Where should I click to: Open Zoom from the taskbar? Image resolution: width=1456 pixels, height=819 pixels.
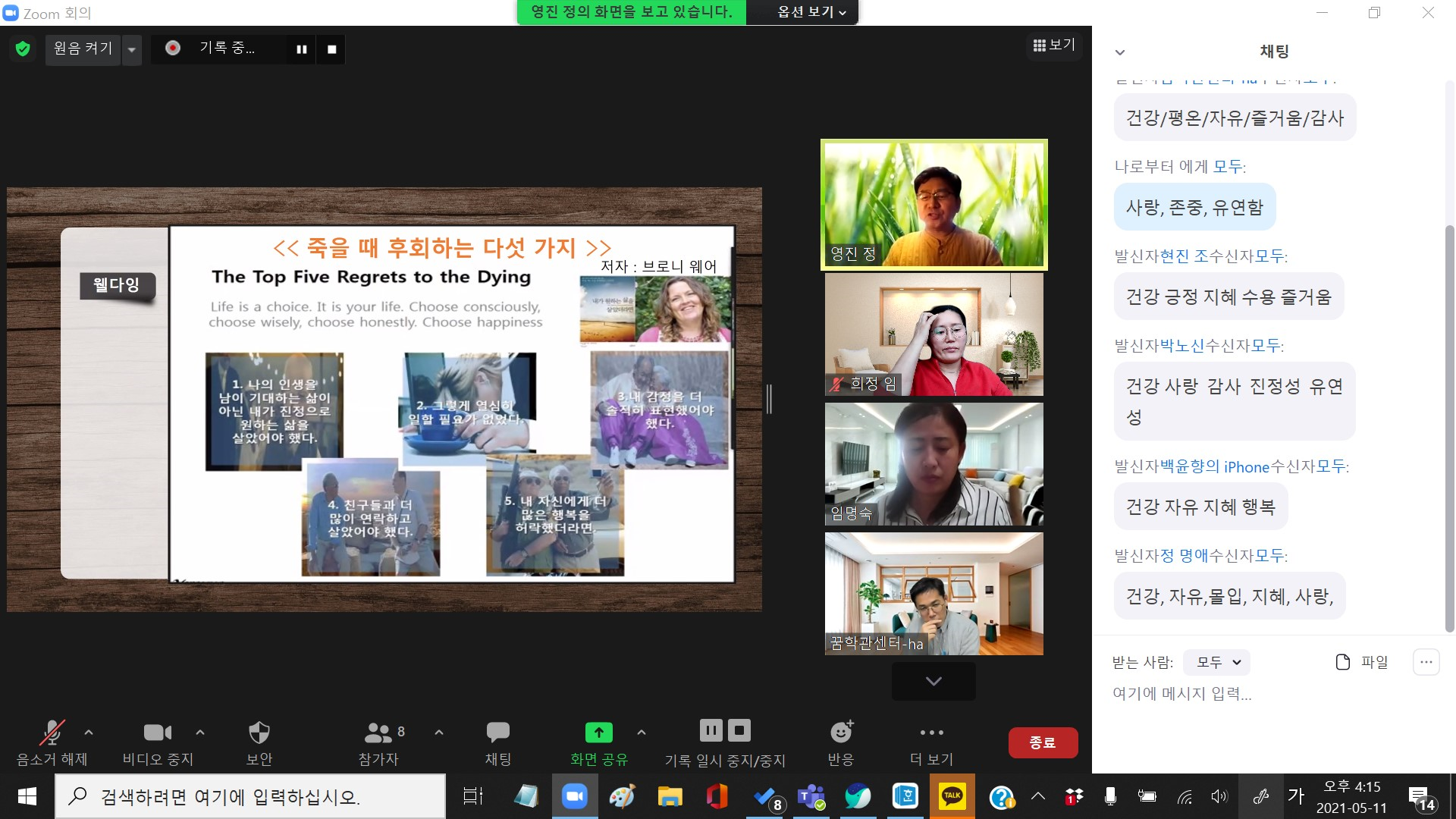(575, 796)
